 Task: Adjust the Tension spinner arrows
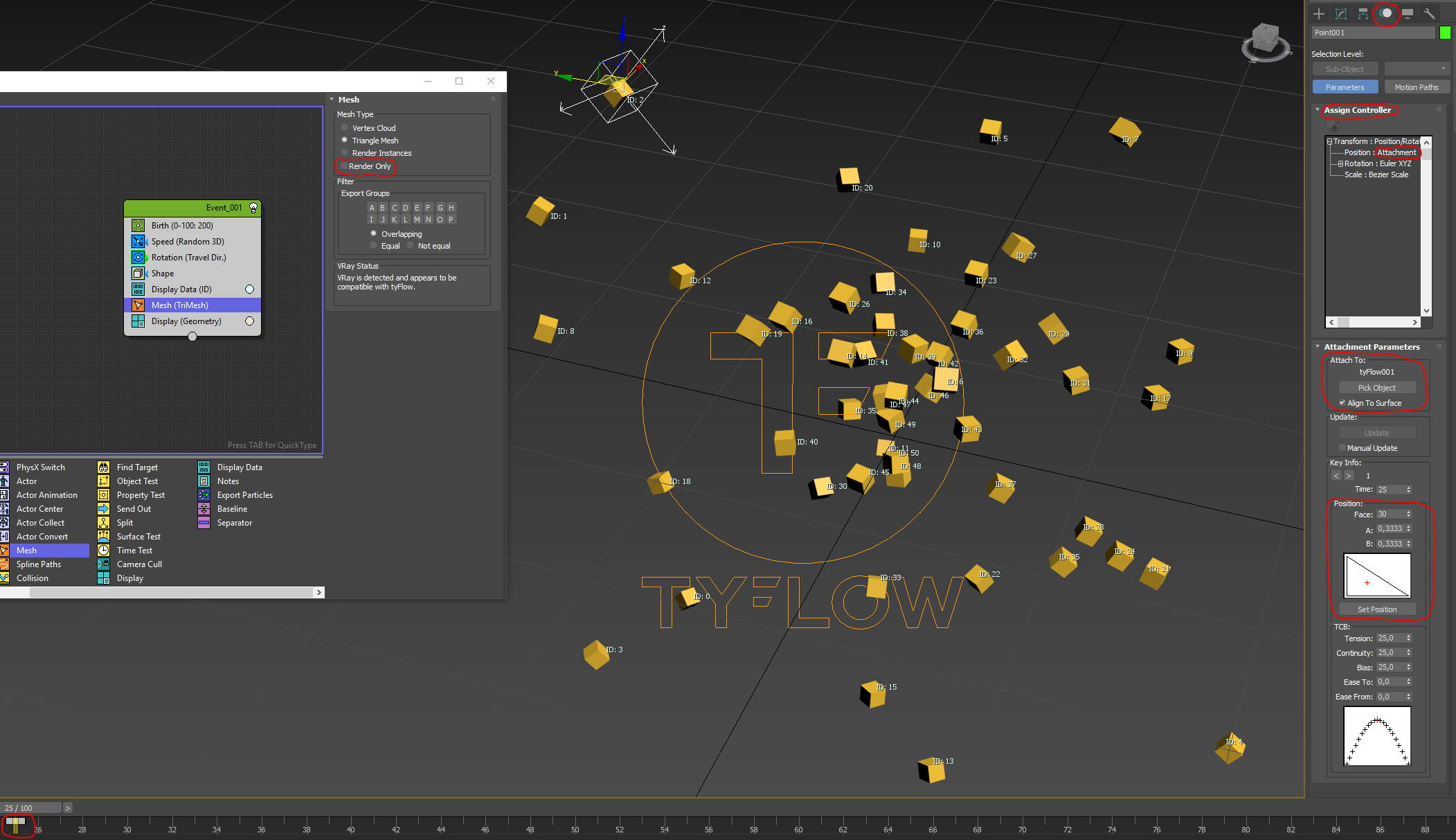1408,638
